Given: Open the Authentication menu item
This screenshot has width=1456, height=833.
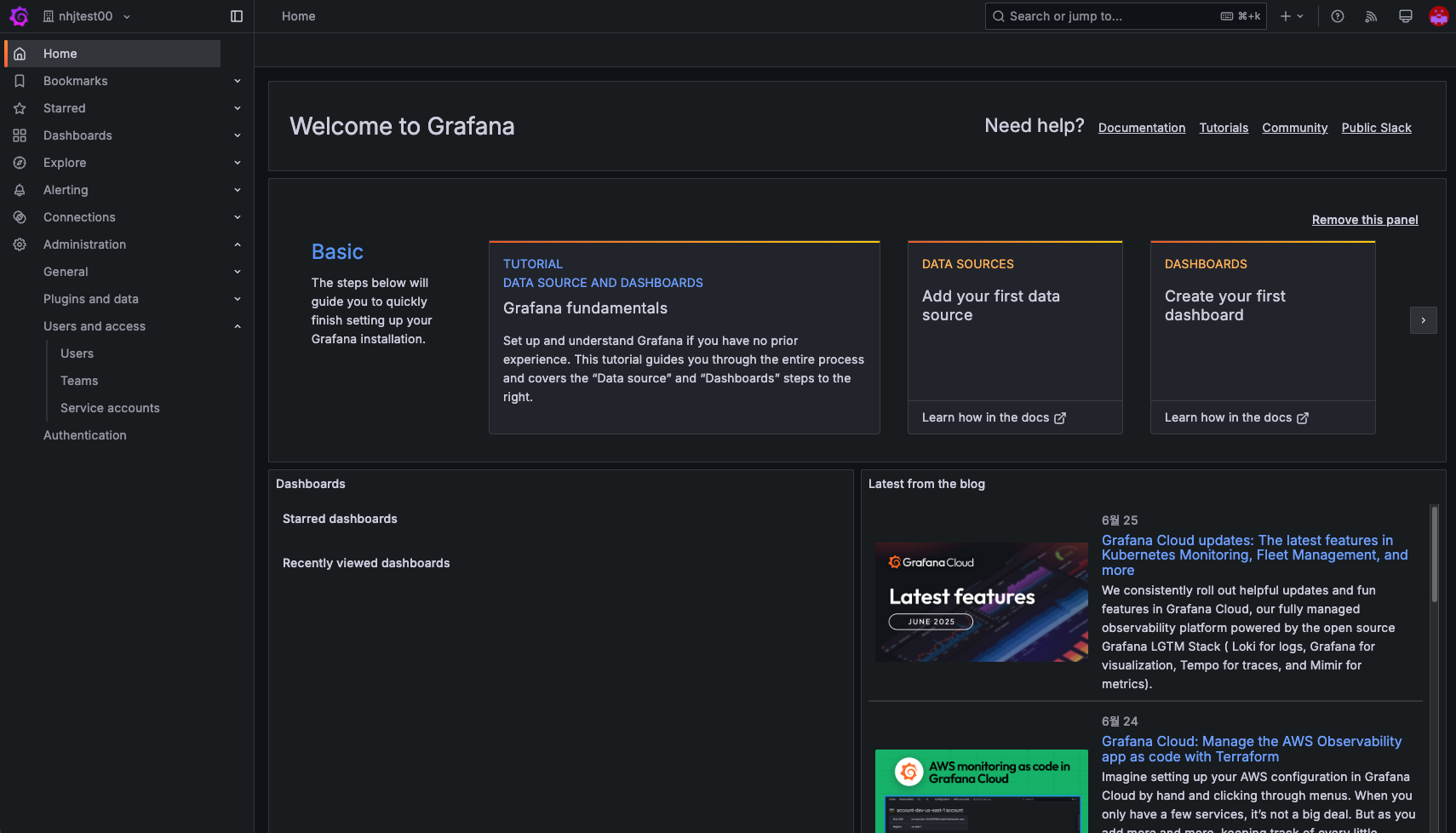Looking at the screenshot, I should [x=85, y=435].
